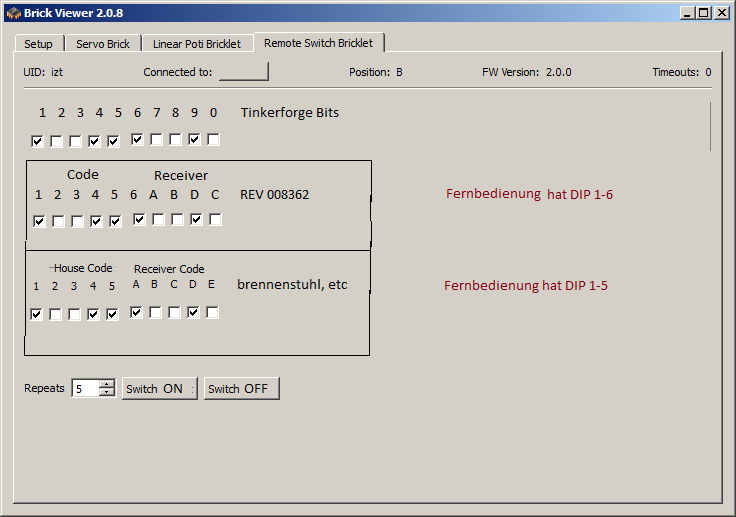Decrease Repeats with the down arrow
The image size is (736, 517).
(107, 393)
